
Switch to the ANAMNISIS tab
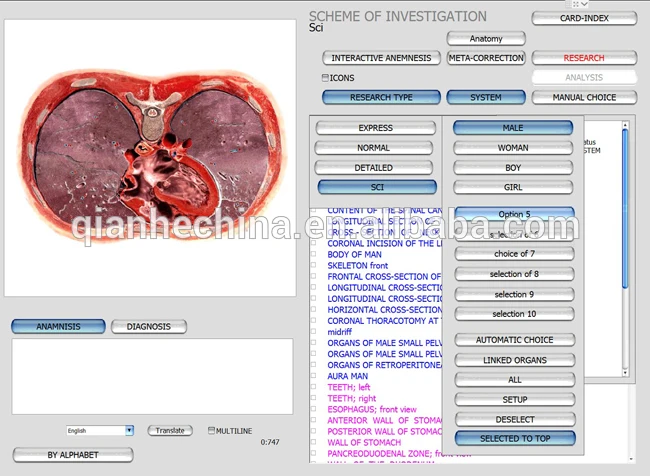click(58, 327)
